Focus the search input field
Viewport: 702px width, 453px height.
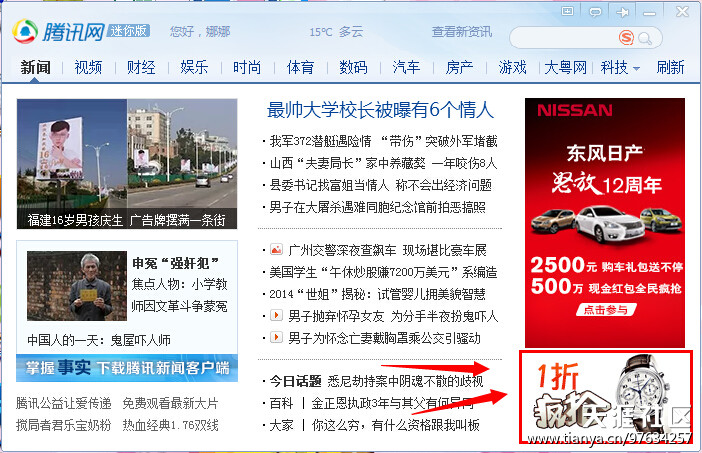click(x=564, y=38)
